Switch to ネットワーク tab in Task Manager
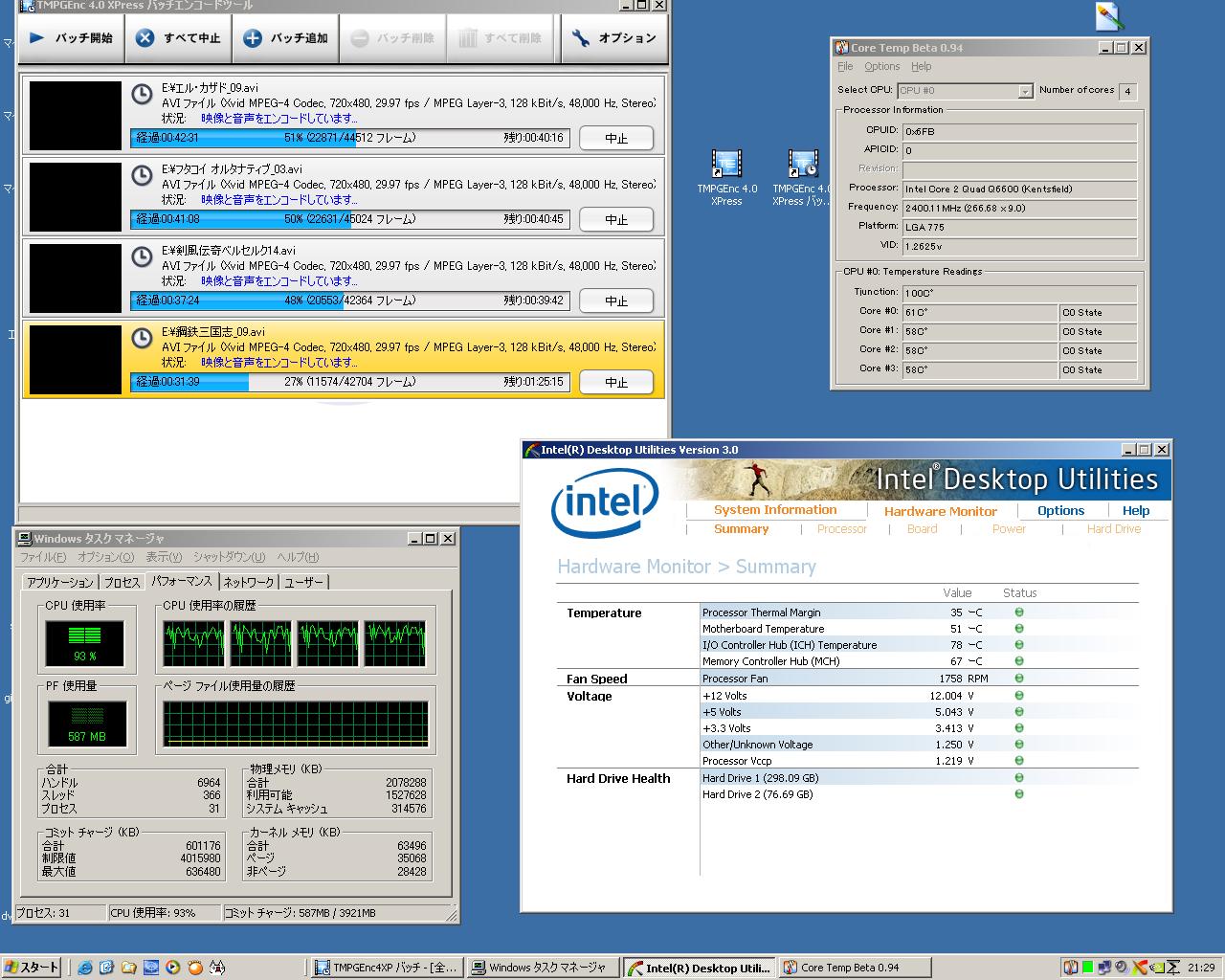The image size is (1225, 980). pyautogui.click(x=249, y=582)
